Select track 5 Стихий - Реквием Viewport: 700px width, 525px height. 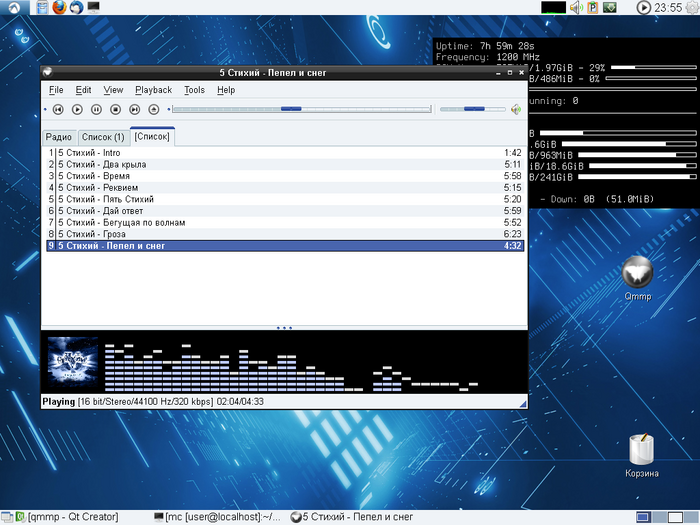(x=98, y=187)
